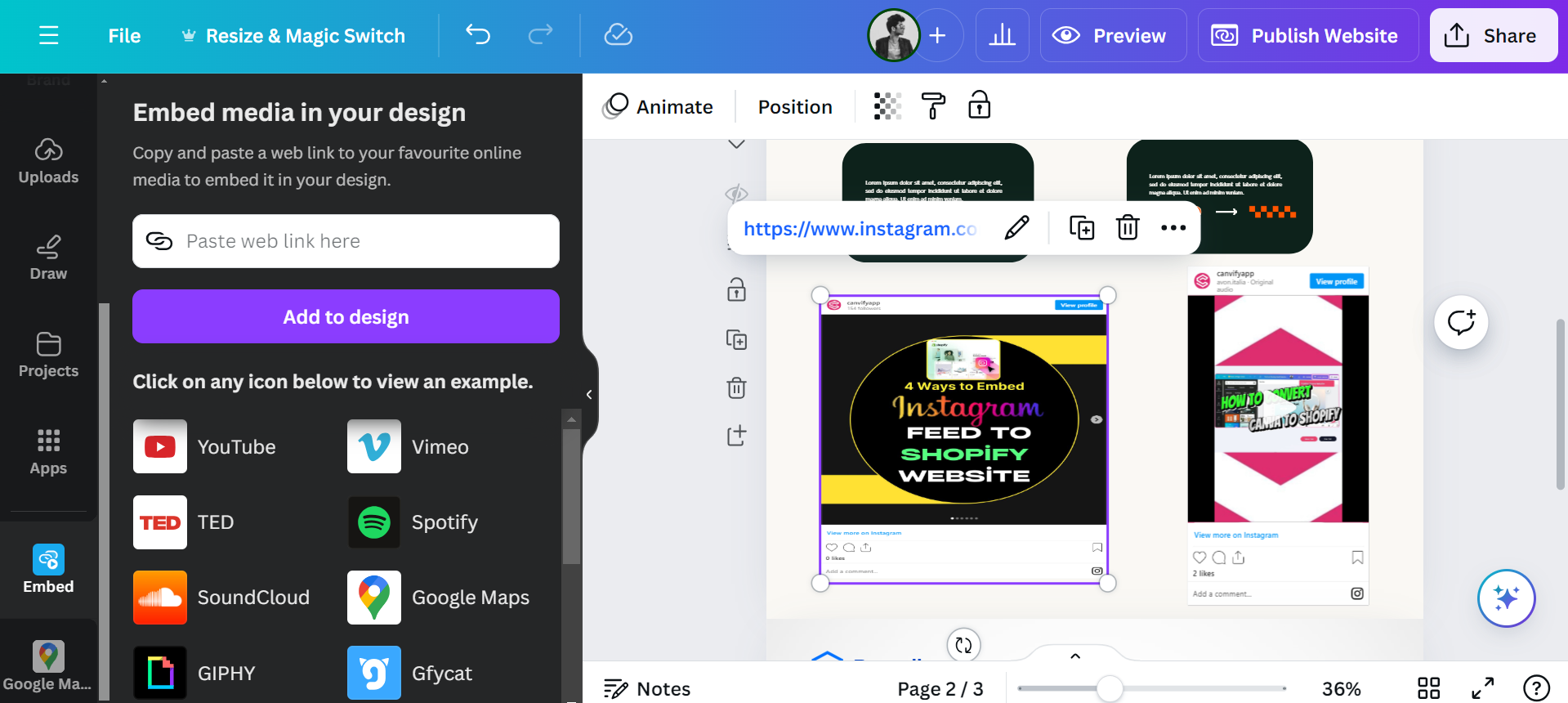Open the help question mark
The image size is (1568, 703).
click(1536, 688)
